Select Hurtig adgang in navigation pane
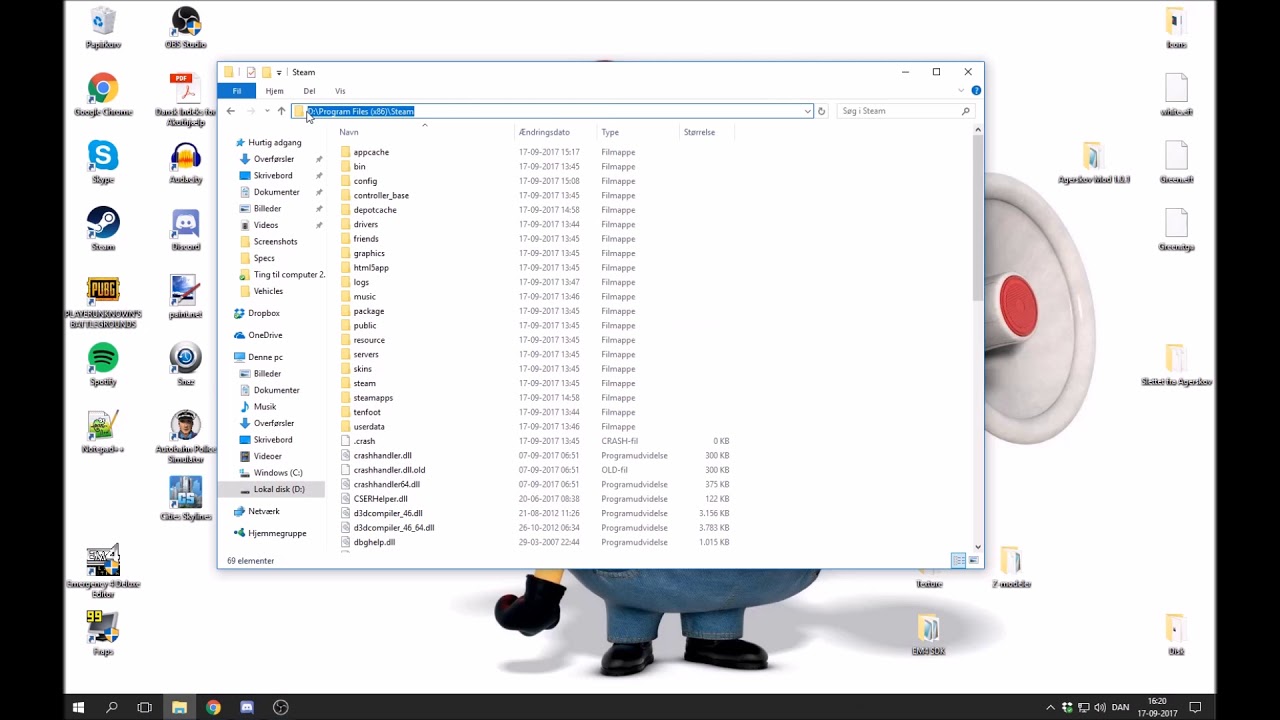This screenshot has height=720, width=1280. 274,143
